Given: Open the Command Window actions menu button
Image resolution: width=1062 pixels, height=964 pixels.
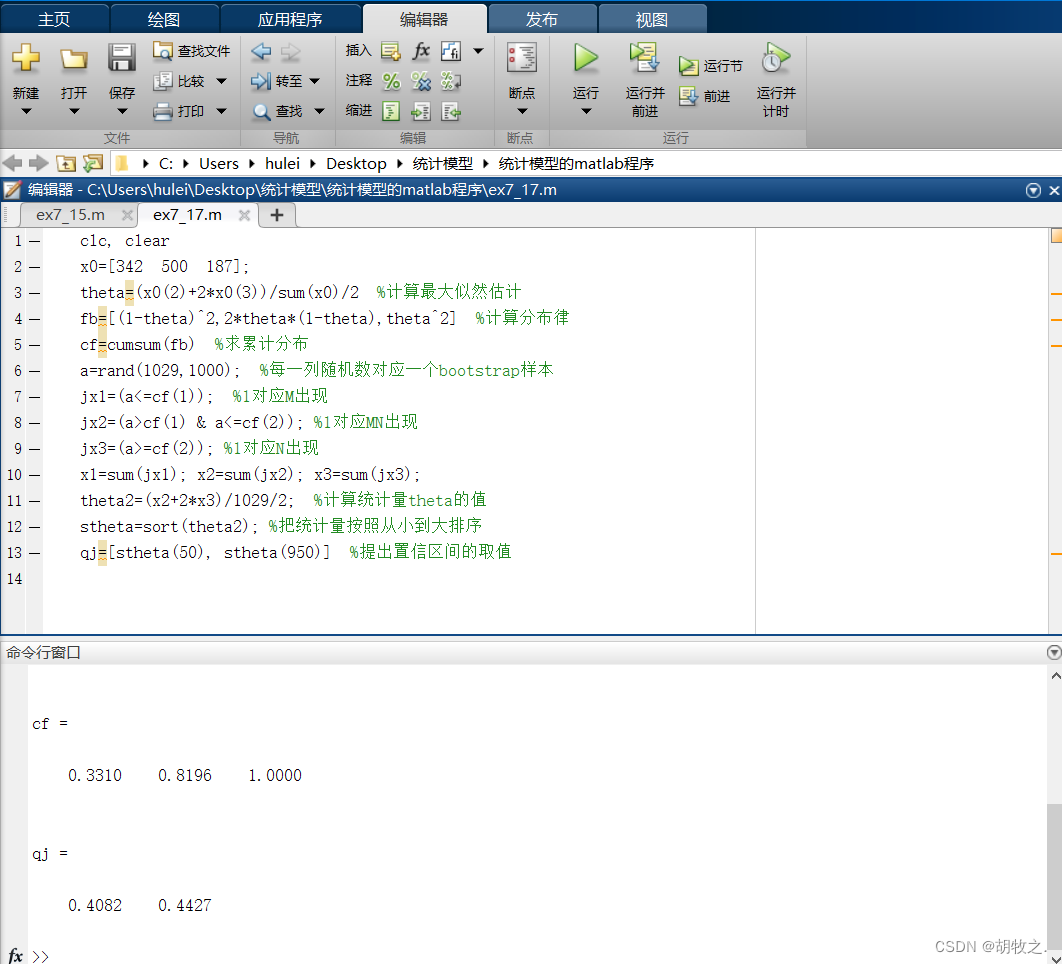Looking at the screenshot, I should [x=1054, y=652].
